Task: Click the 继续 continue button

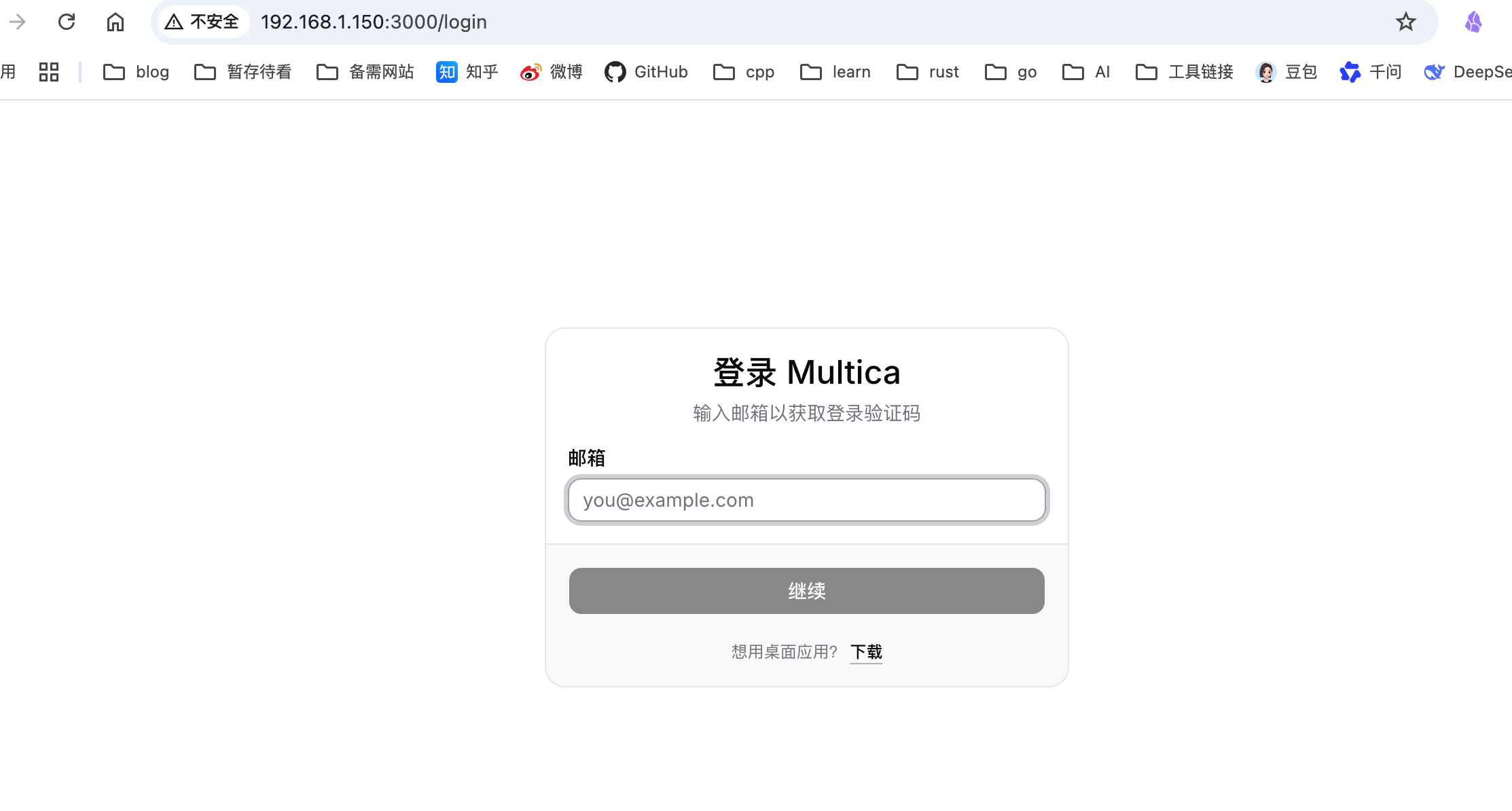Action: 807,591
